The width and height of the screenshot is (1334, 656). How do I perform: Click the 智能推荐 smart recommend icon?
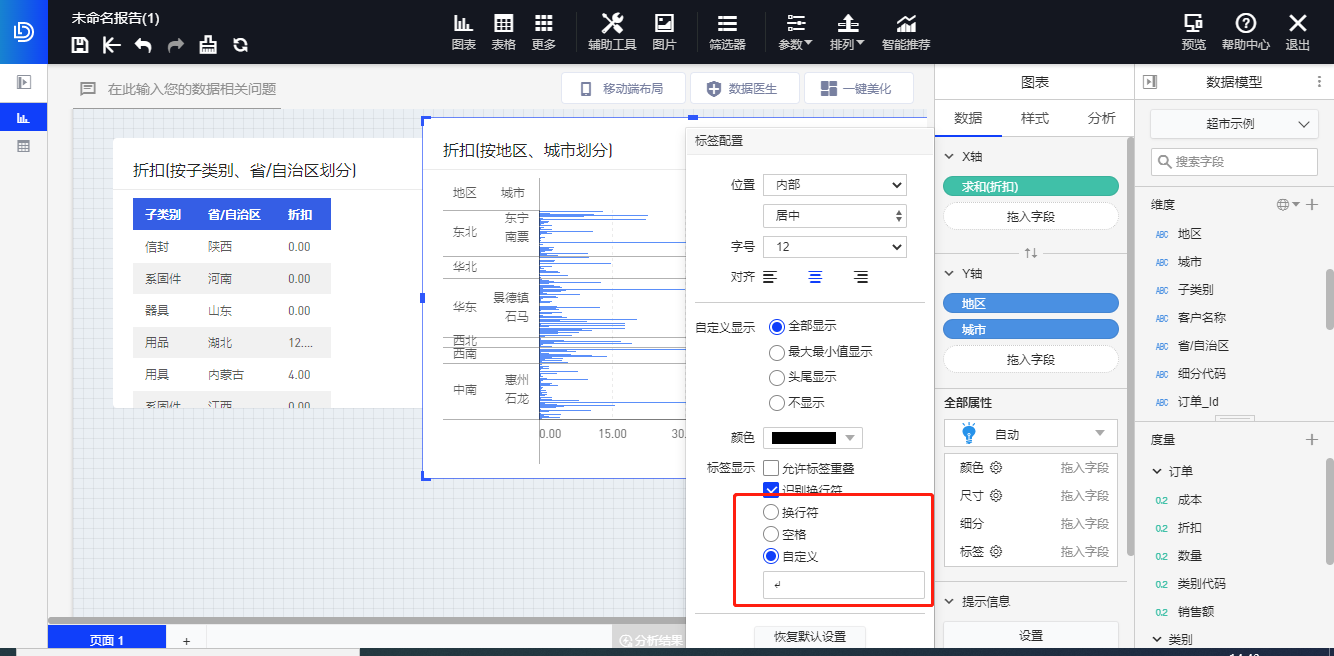pos(905,31)
